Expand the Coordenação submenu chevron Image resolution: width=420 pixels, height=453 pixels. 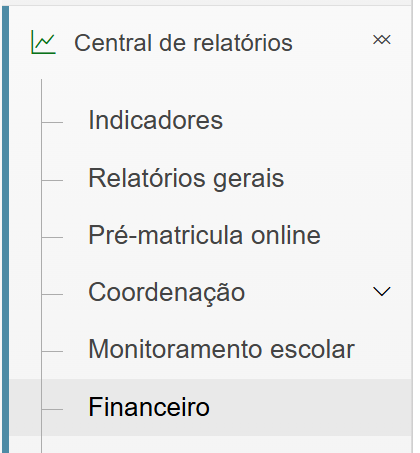382,292
